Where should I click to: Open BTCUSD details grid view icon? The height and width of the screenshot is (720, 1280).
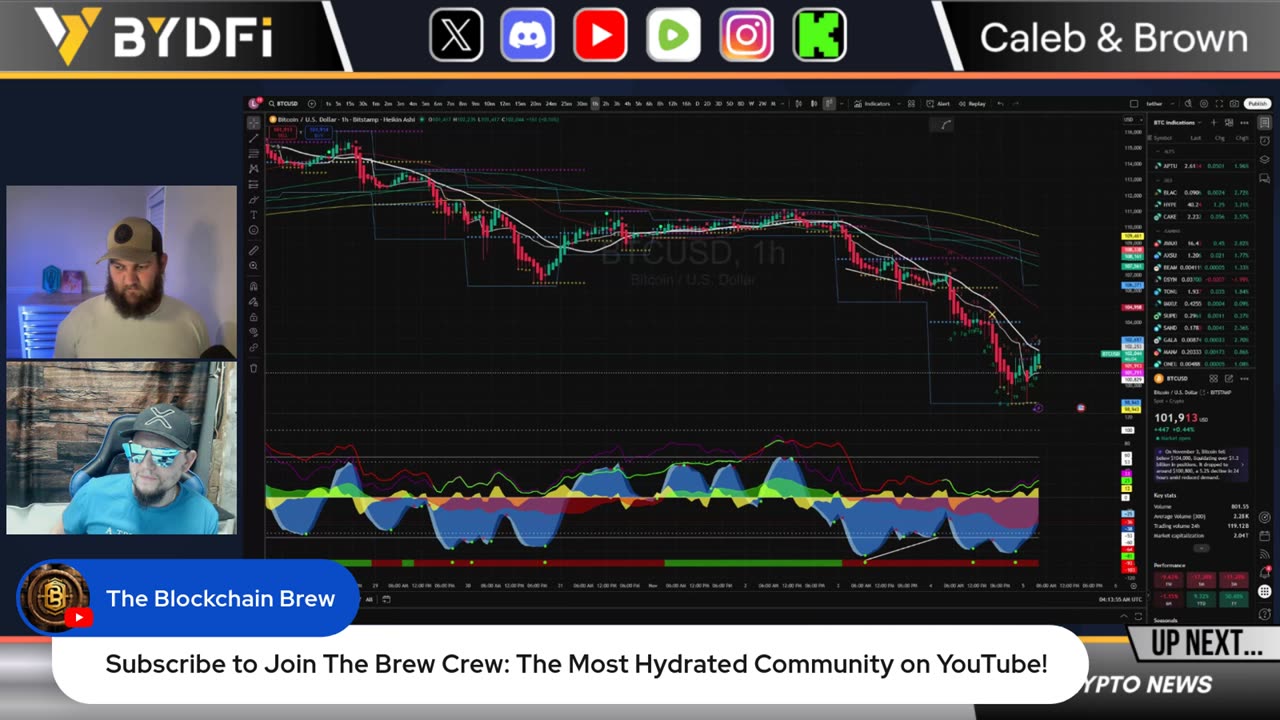tap(1213, 378)
